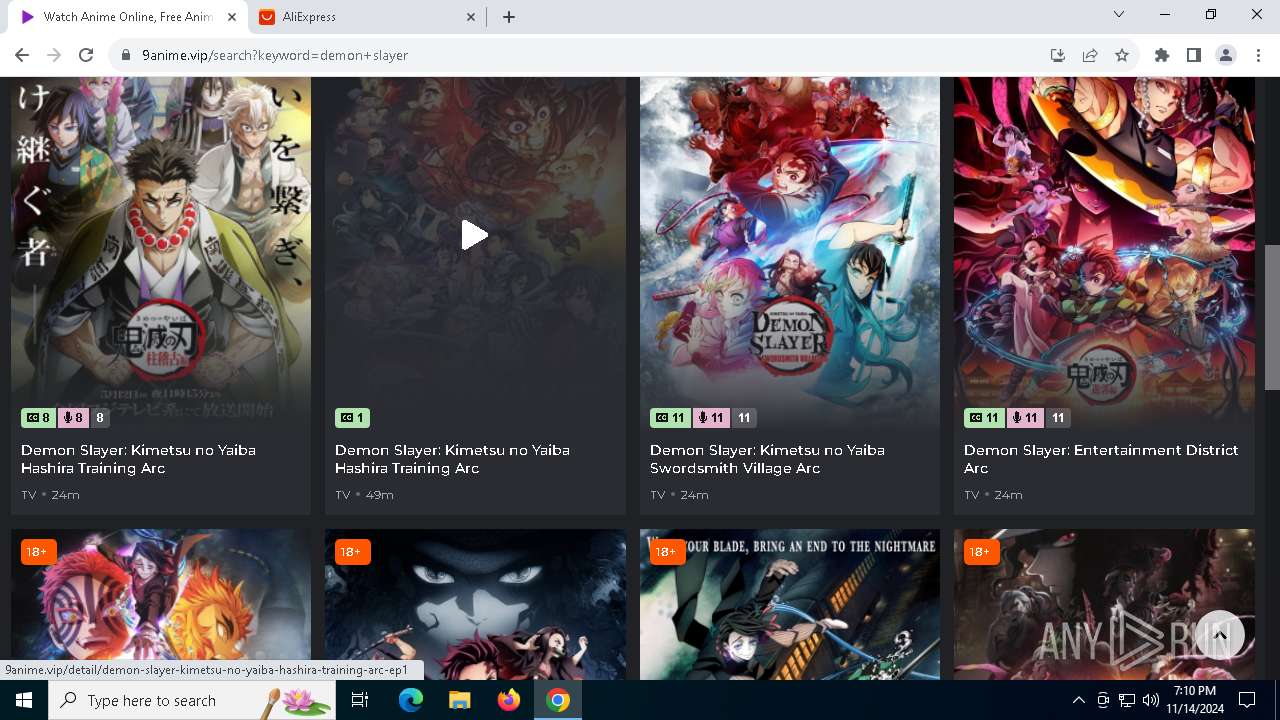Bookmark this page with star icon

pyautogui.click(x=1122, y=55)
